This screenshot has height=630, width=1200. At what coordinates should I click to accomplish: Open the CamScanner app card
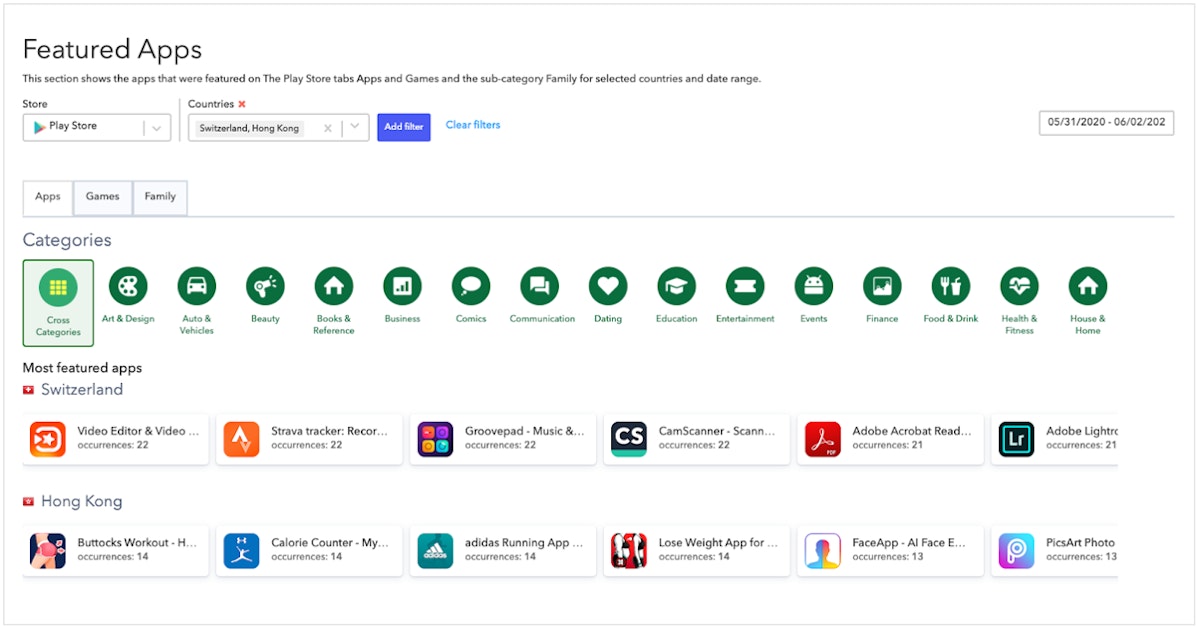[696, 438]
